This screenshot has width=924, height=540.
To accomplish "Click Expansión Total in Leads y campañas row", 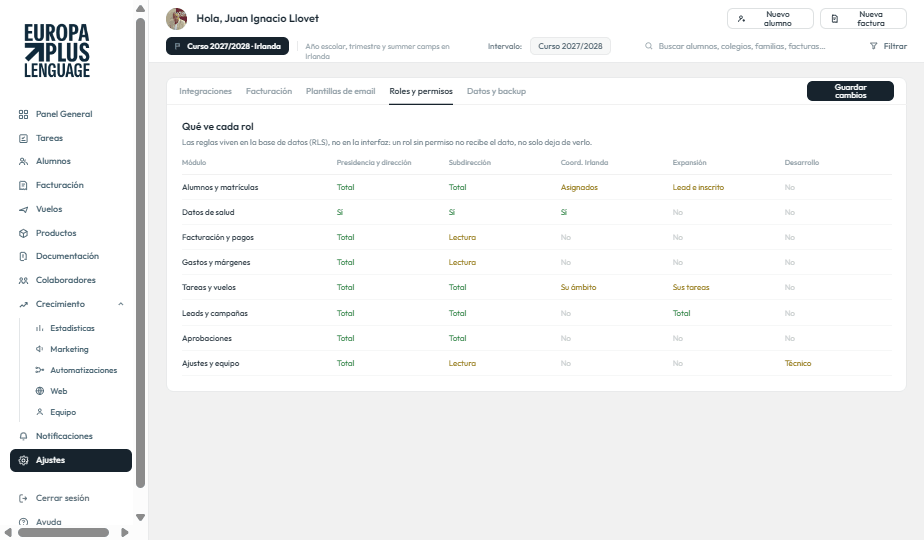I will click(x=681, y=314).
